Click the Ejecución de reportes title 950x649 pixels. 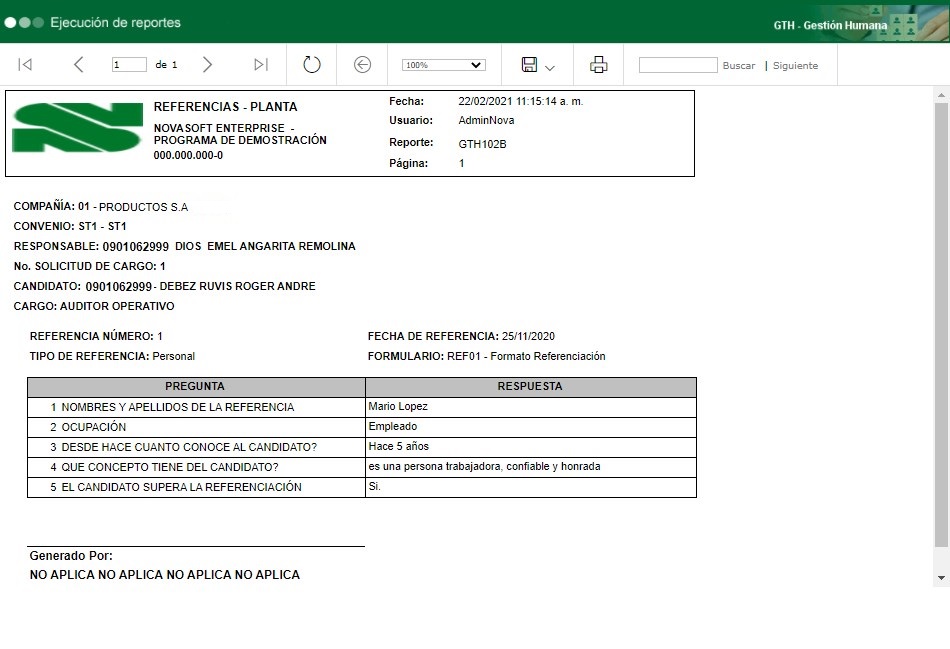[x=115, y=22]
